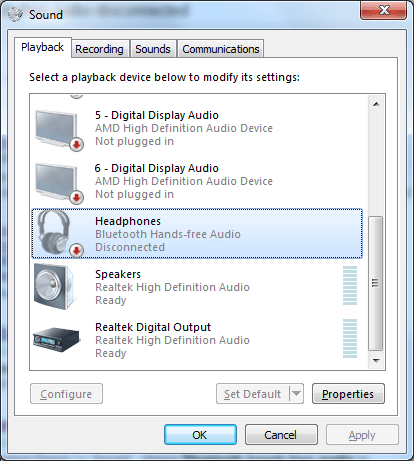This screenshot has height=461, width=414.
Task: Open the Sounds tab
Action: (153, 49)
